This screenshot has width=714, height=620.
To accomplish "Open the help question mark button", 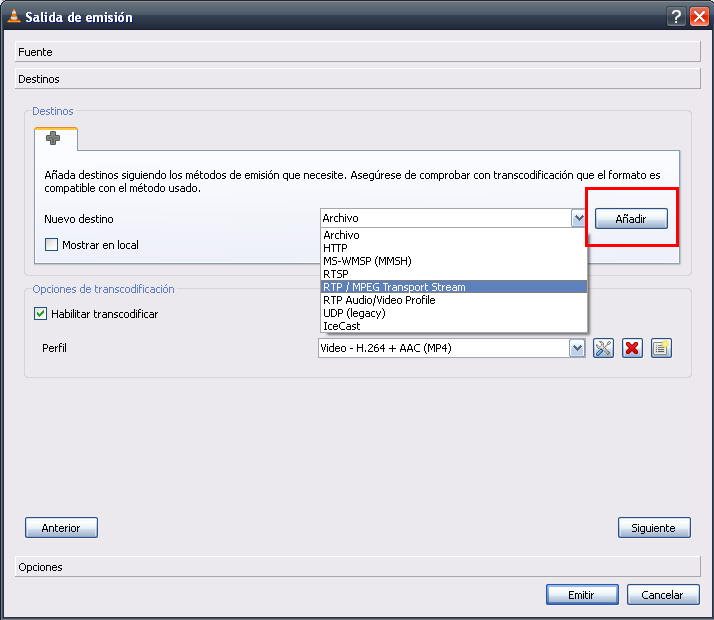I will tap(677, 17).
